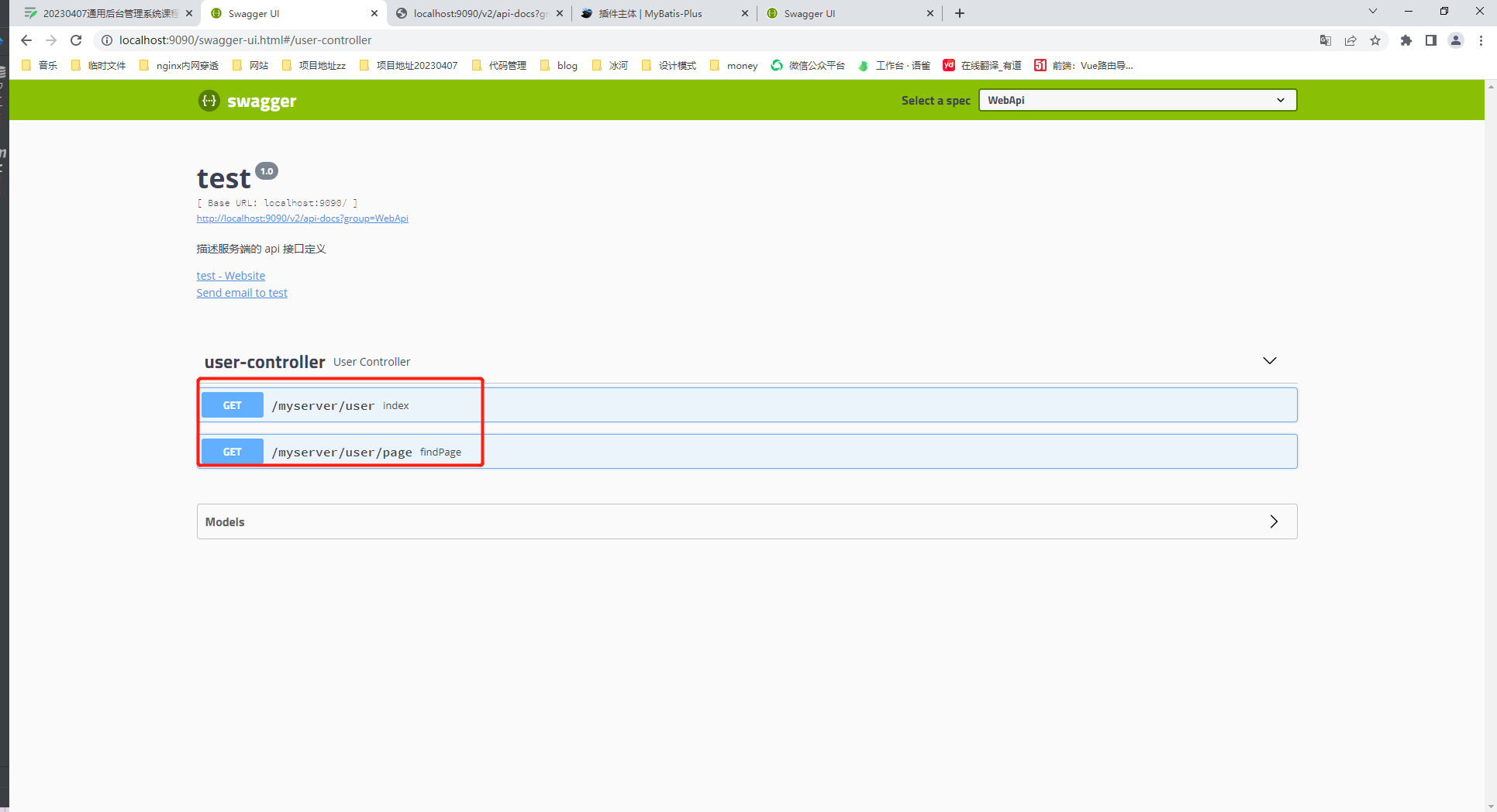The width and height of the screenshot is (1497, 812).
Task: Go back using the browser back arrow
Action: coord(26,40)
